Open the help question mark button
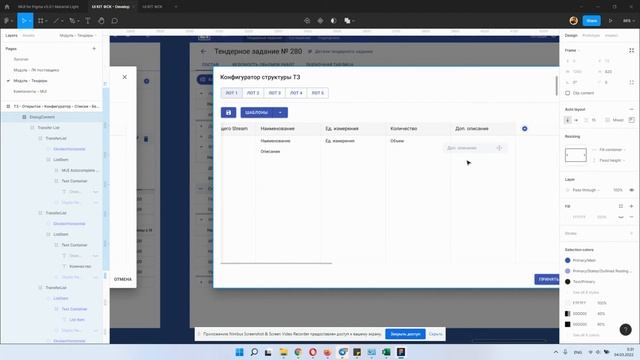Viewport: 640px width, 360px height. coord(625,329)
